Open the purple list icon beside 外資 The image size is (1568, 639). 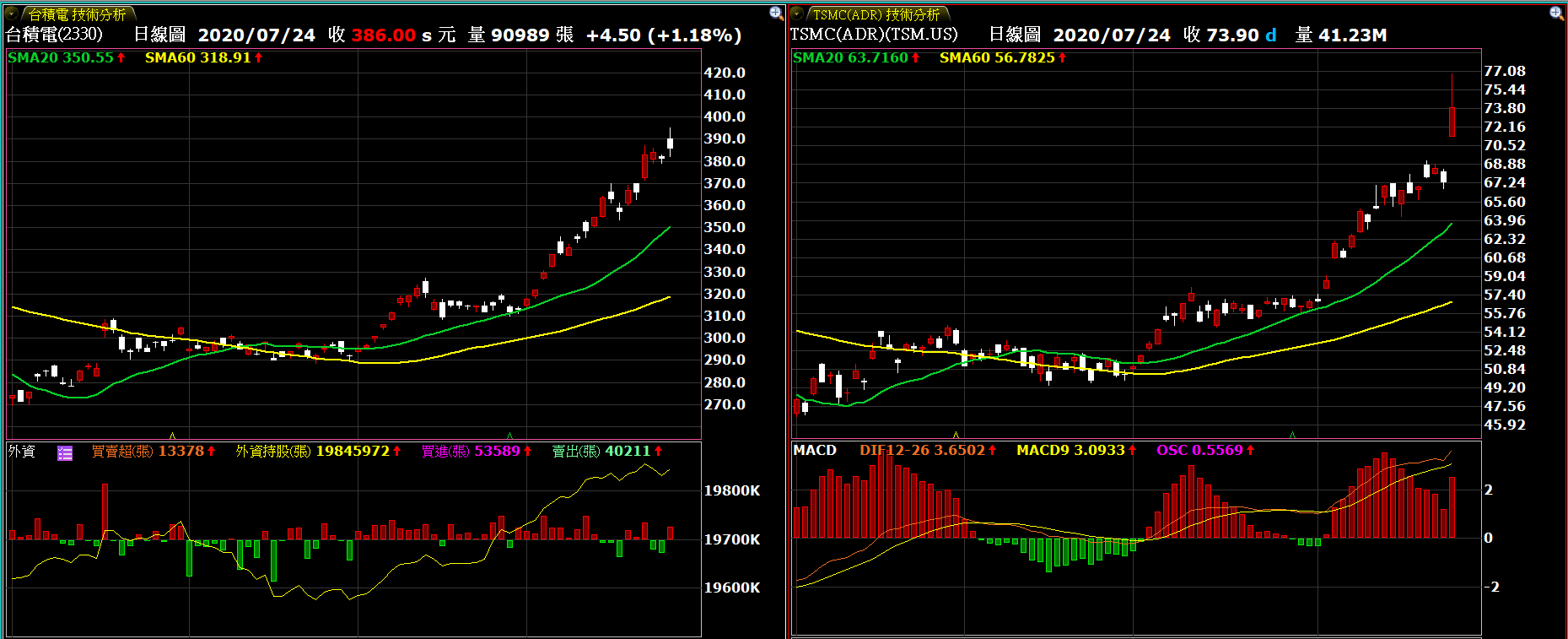(x=65, y=452)
